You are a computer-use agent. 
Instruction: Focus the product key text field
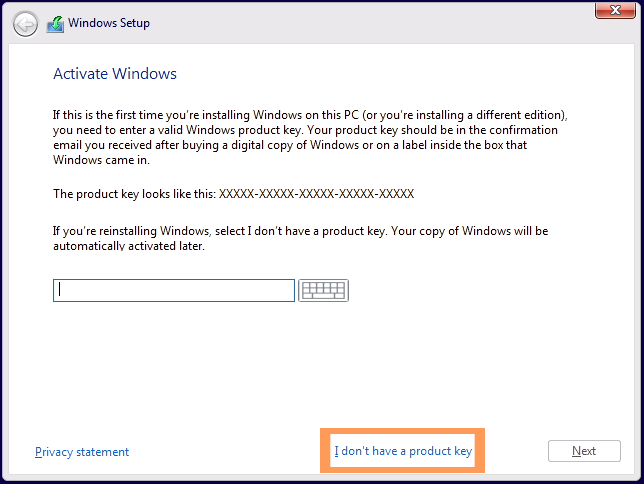174,290
